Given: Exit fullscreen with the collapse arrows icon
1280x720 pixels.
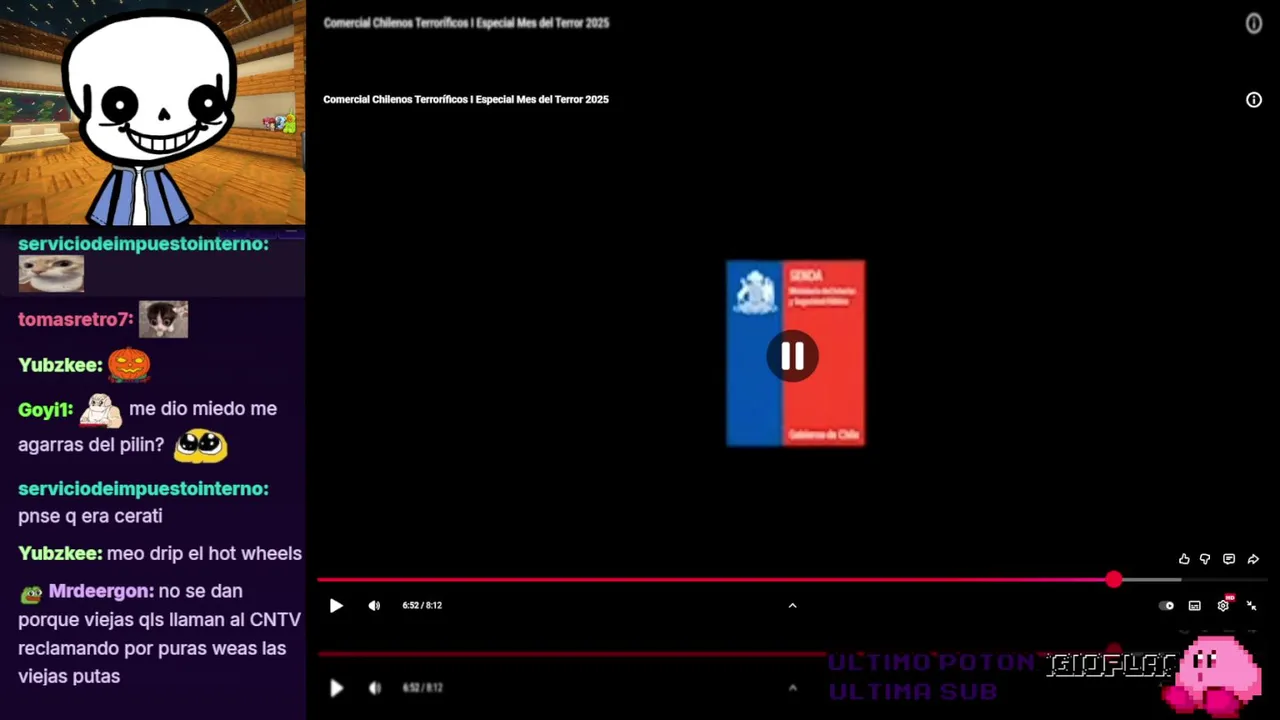Looking at the screenshot, I should click(x=1251, y=605).
